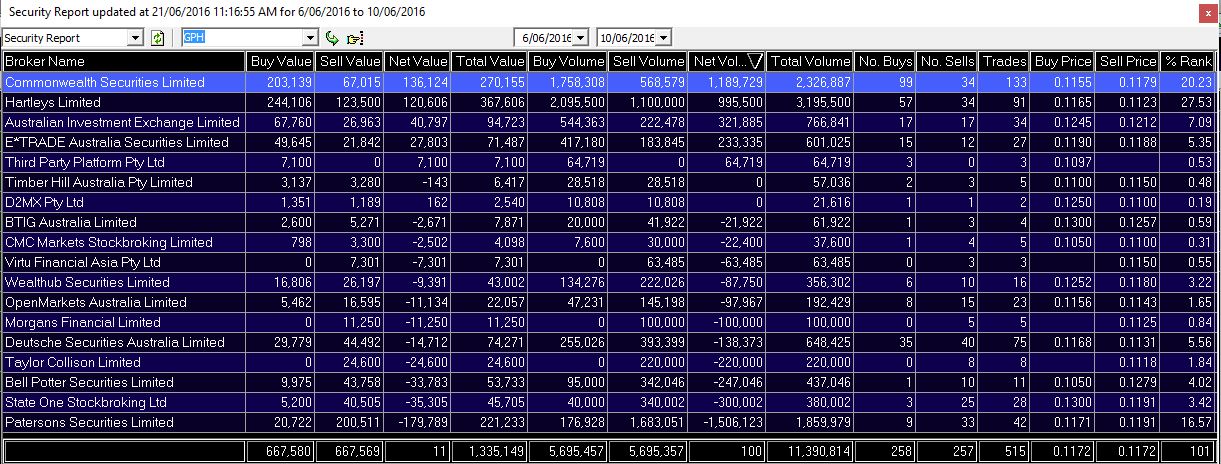The image size is (1221, 464).
Task: Click State One net value -35,305
Action: [426, 402]
